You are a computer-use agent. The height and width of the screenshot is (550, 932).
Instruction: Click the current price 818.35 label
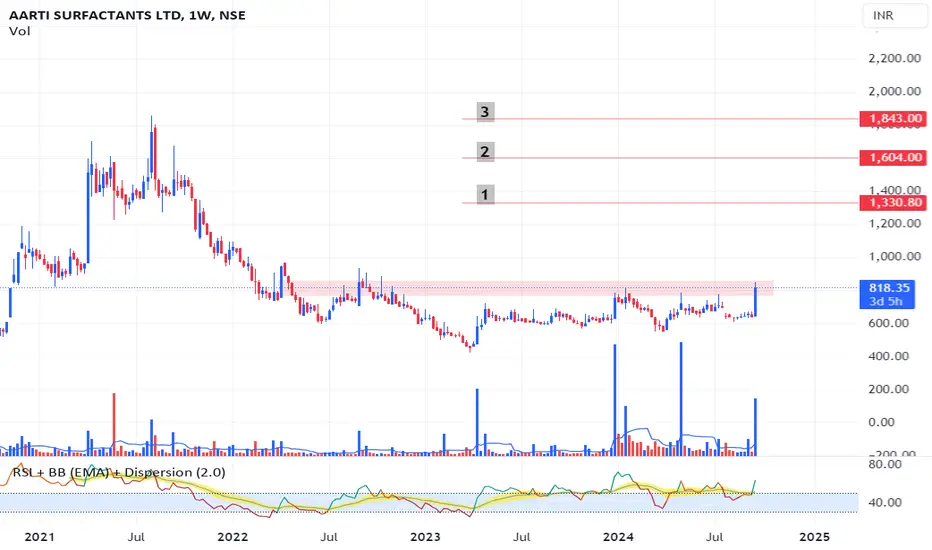click(x=889, y=288)
